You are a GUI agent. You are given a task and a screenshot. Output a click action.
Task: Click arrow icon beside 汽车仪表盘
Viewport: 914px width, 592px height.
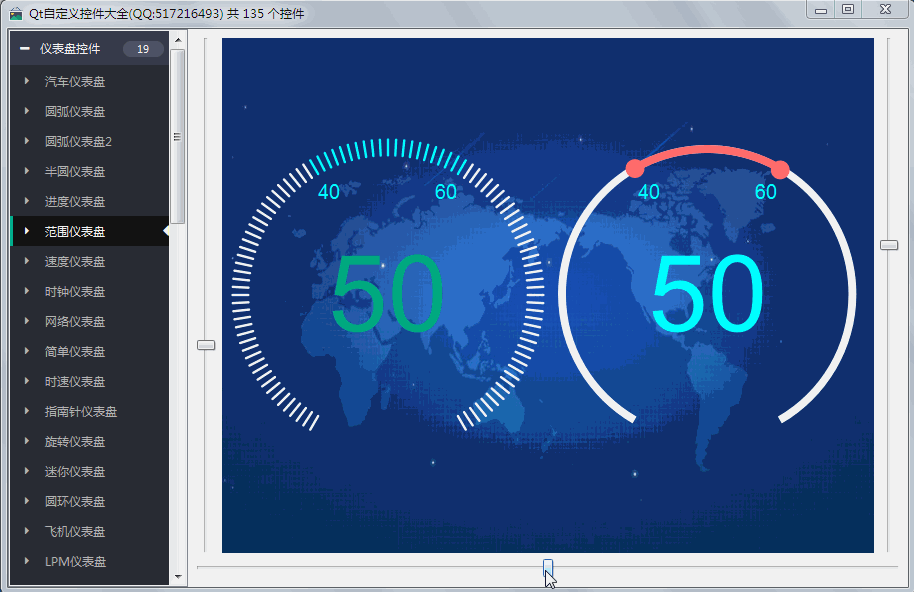click(27, 81)
